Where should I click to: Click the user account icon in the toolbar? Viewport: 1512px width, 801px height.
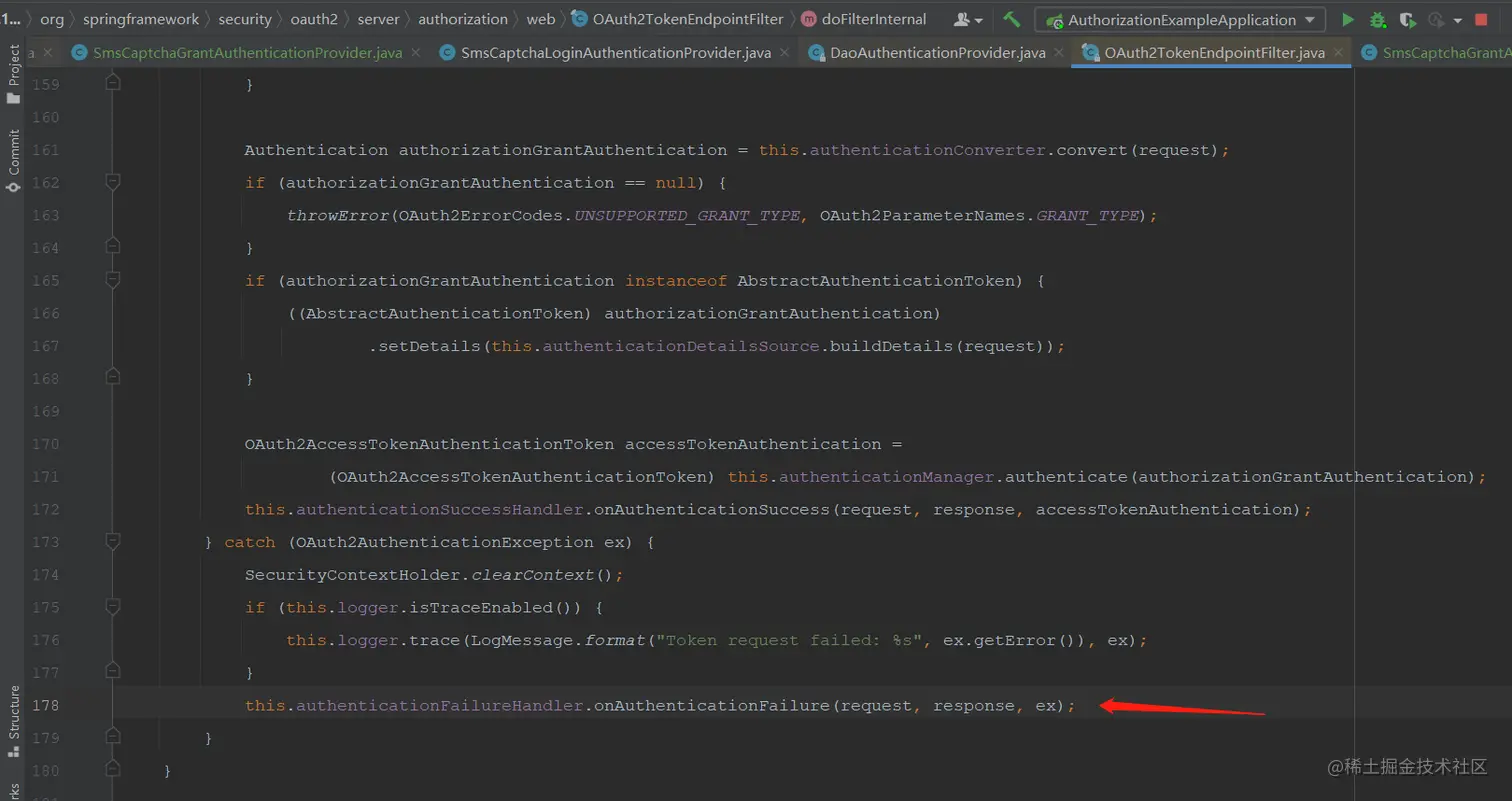[963, 19]
